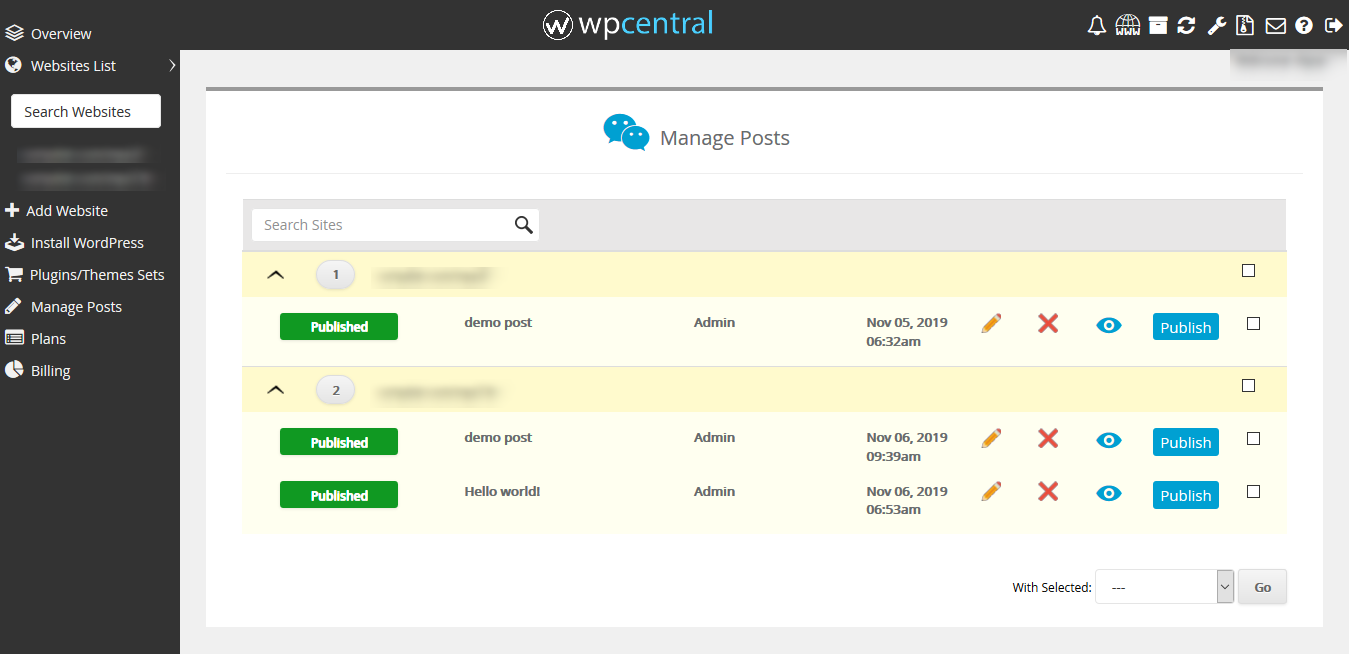Image resolution: width=1349 pixels, height=654 pixels.
Task: Open Plugins/Themes Sets page
Action: point(97,275)
